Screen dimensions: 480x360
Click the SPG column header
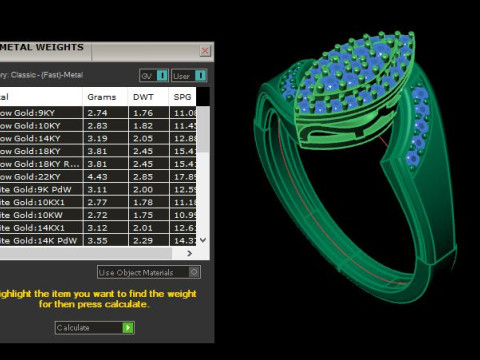coord(183,97)
